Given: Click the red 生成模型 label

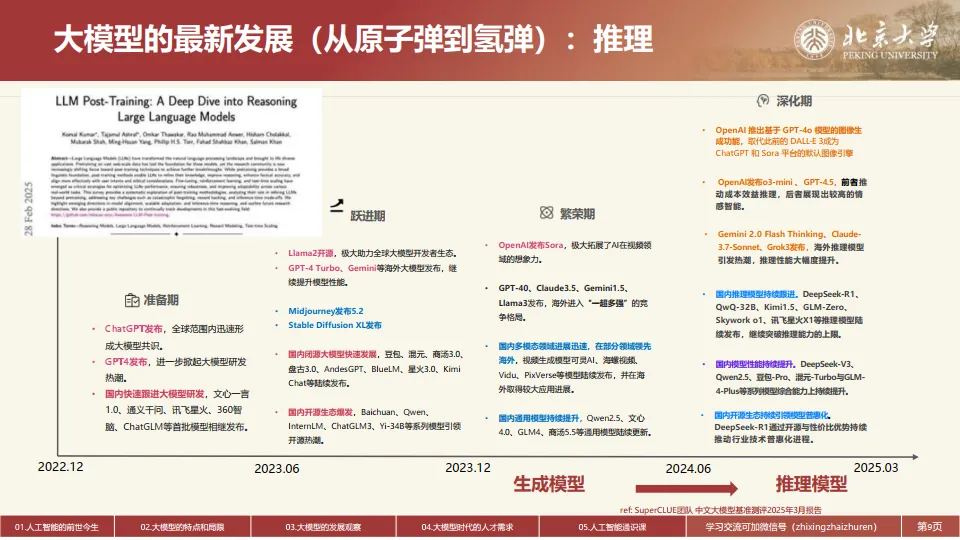Looking at the screenshot, I should 549,484.
